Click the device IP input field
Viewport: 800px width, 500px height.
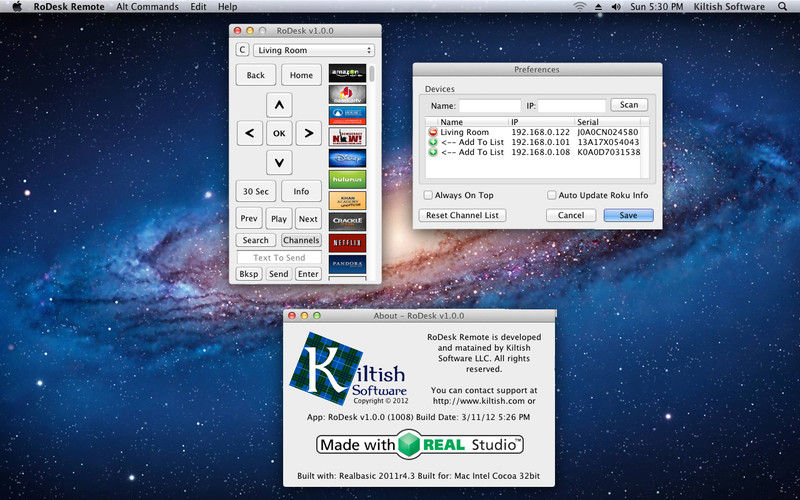[571, 106]
